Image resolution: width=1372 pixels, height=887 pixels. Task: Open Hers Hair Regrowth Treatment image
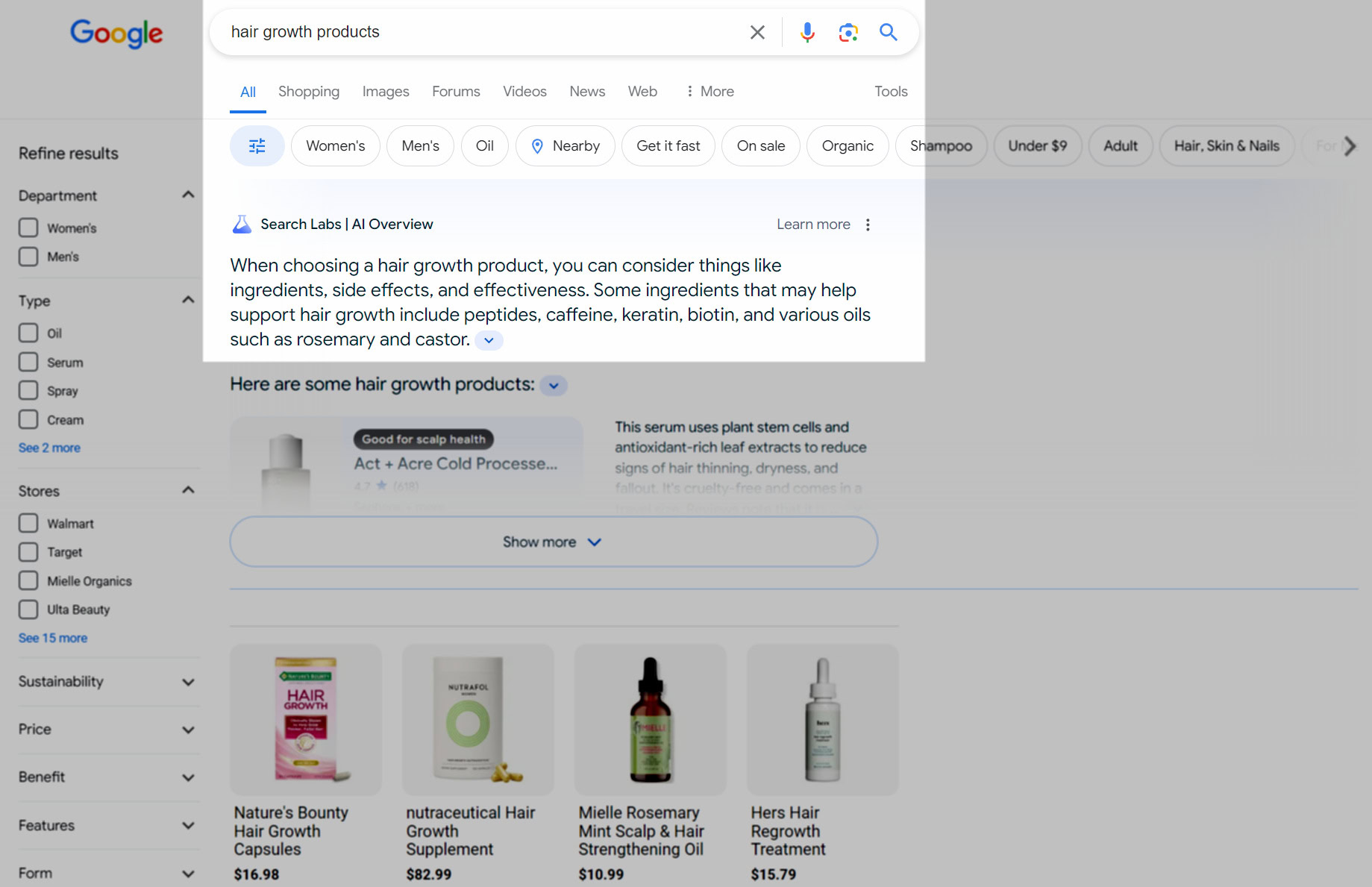823,720
